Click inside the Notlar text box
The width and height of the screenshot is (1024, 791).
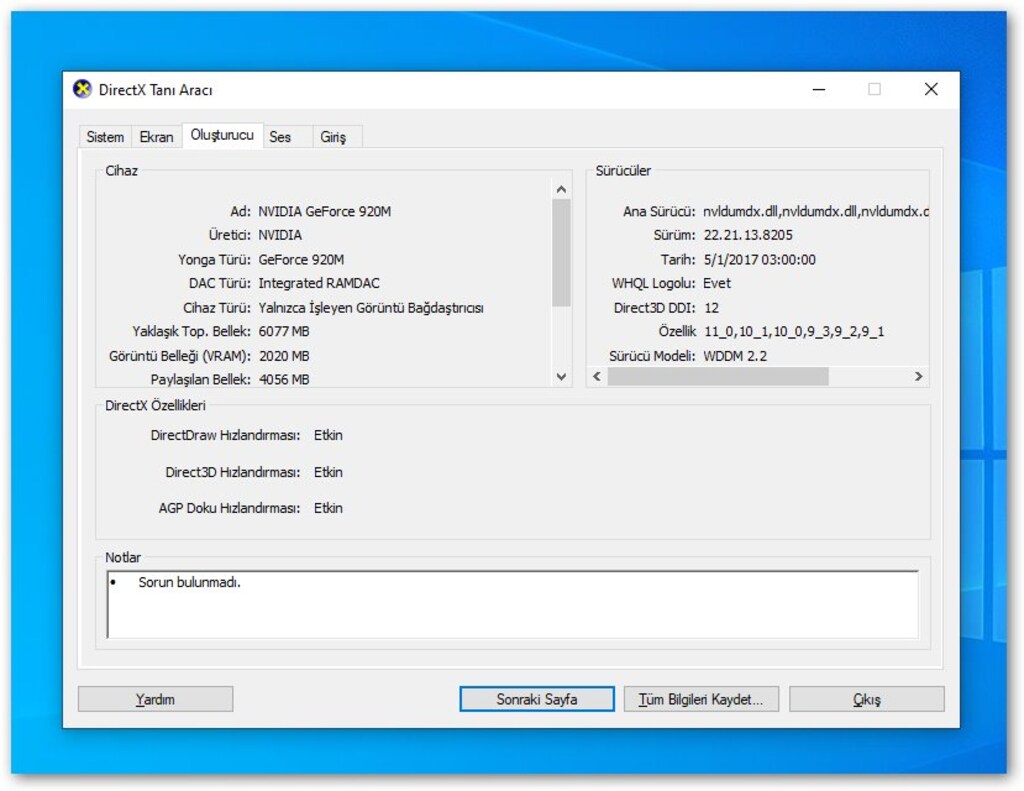click(513, 605)
